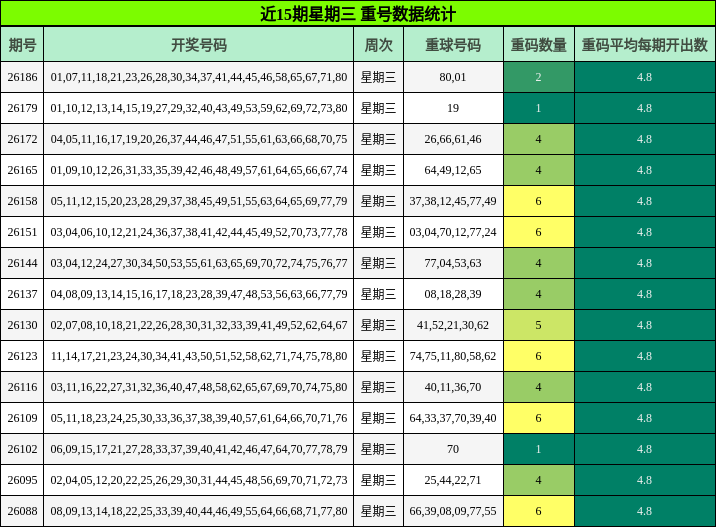Click the draw numbers beginning 01,09,10,12,26
The image size is (716, 527).
[x=199, y=170]
